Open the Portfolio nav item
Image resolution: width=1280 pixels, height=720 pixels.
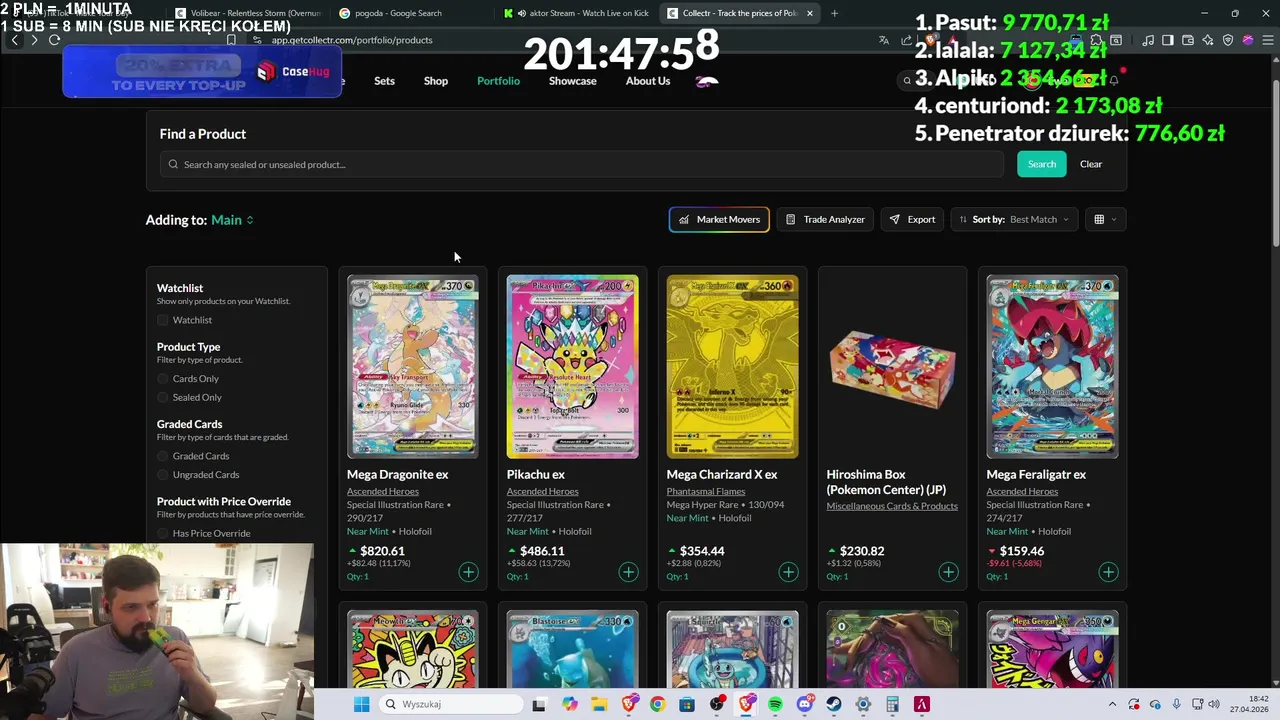(498, 81)
